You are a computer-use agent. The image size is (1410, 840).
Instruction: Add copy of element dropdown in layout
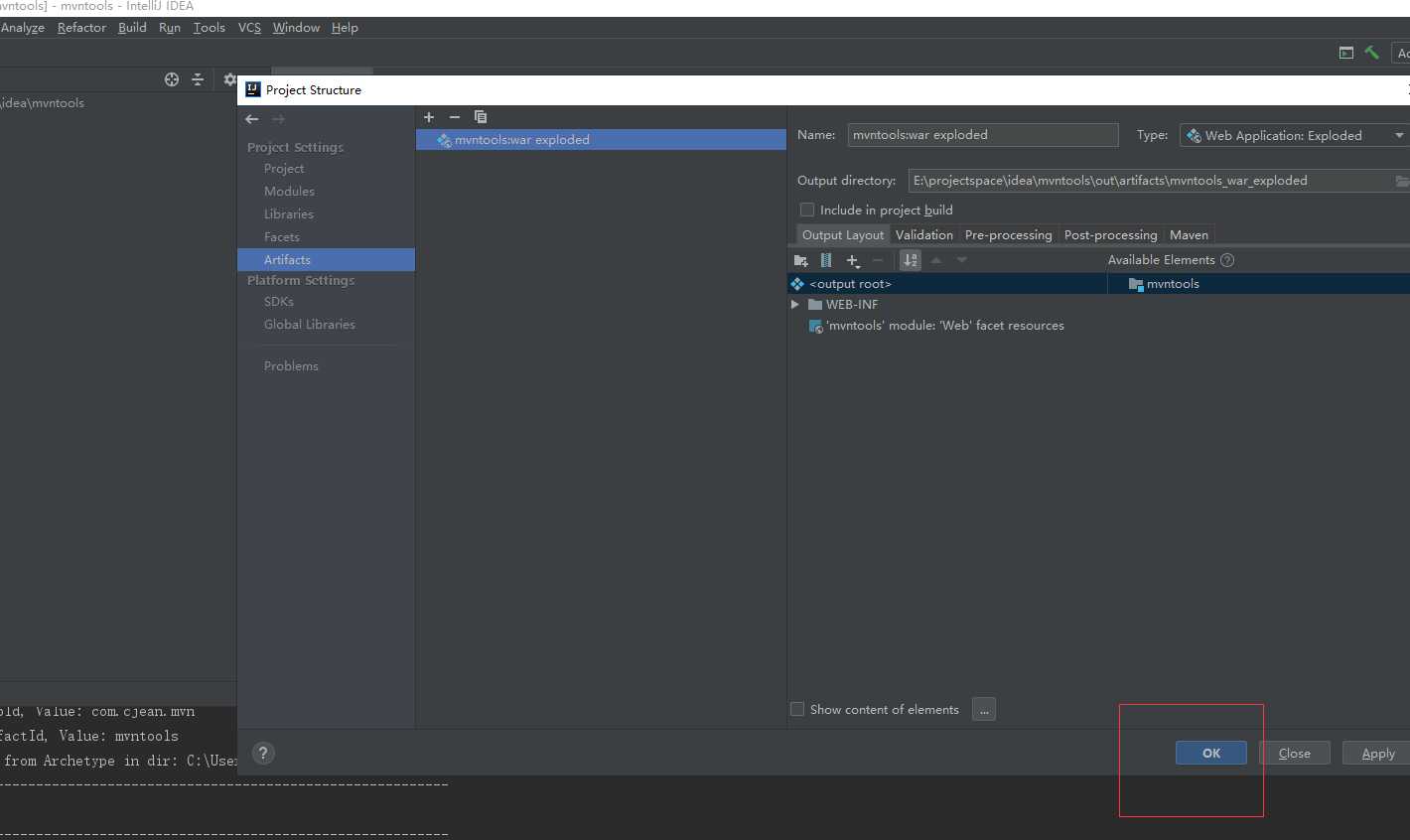coord(853,260)
